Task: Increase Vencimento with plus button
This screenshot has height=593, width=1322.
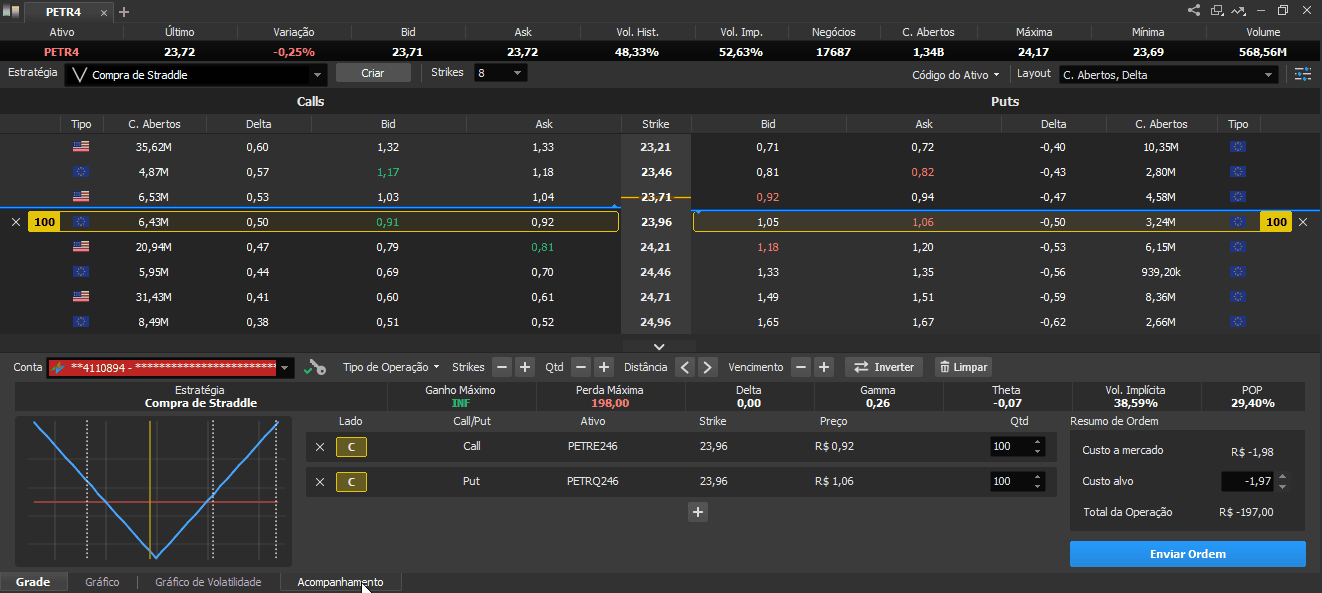Action: pos(823,367)
